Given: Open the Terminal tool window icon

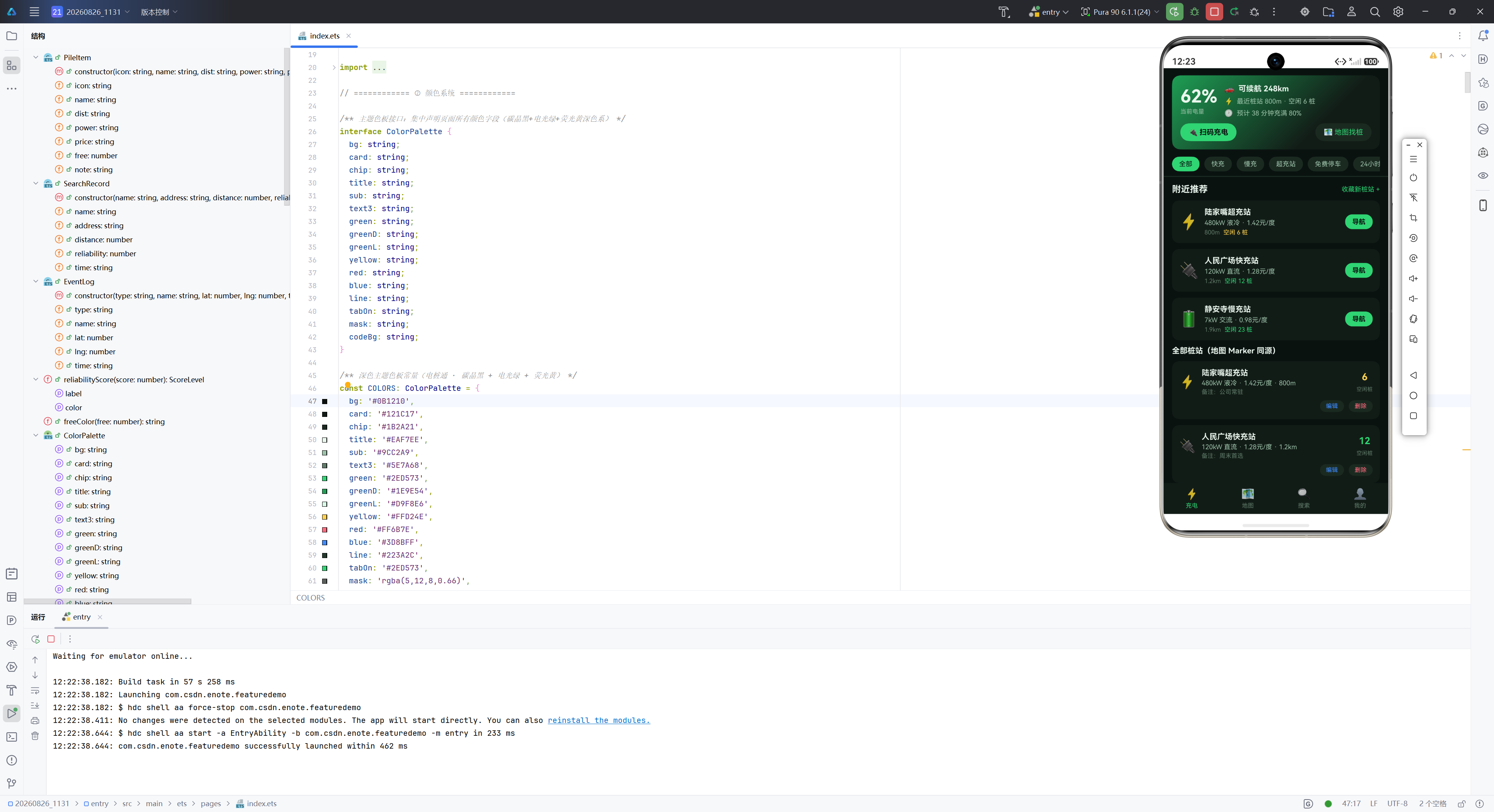Looking at the screenshot, I should point(12,737).
